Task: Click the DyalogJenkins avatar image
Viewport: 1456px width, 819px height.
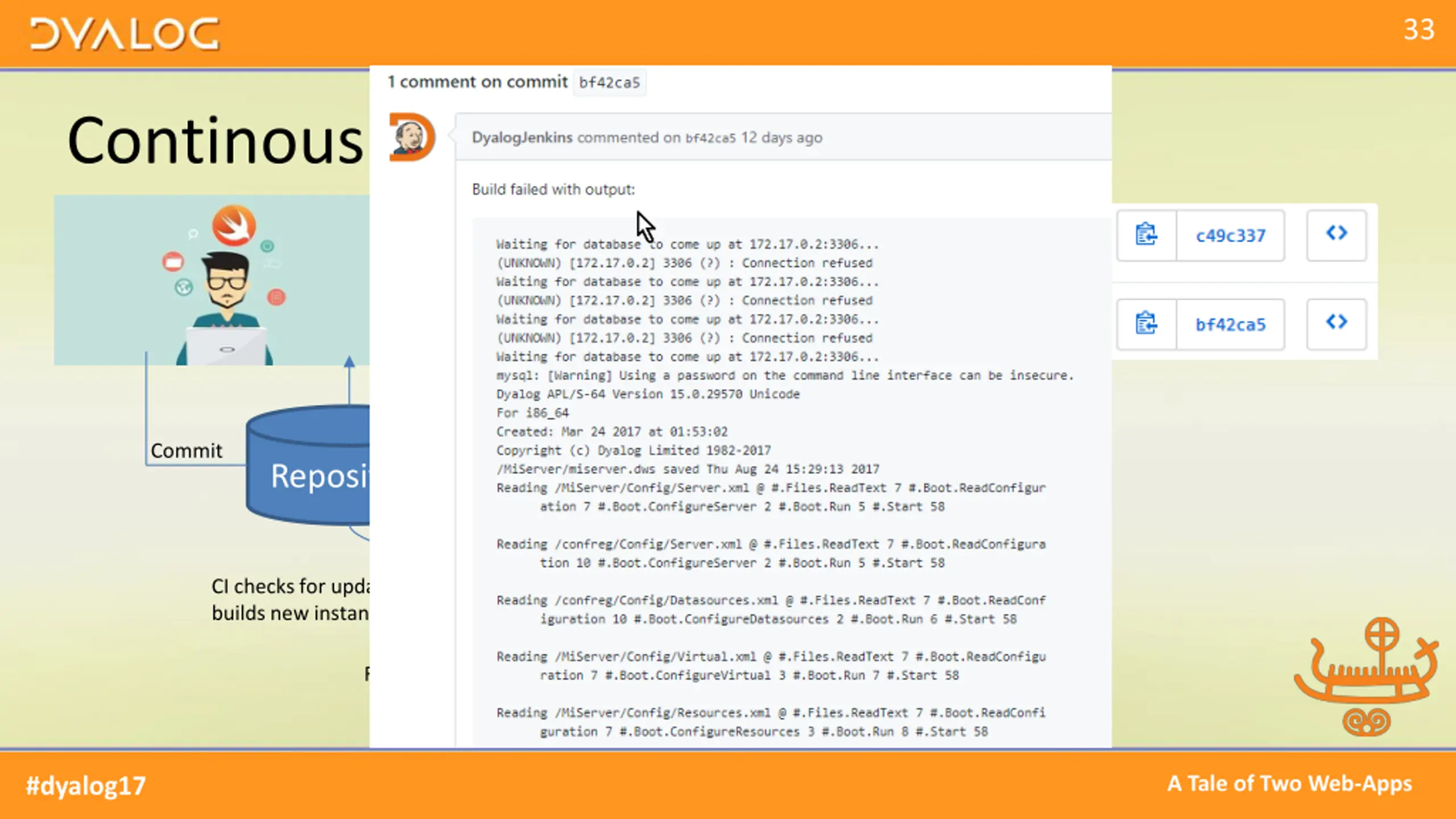Action: 412,137
